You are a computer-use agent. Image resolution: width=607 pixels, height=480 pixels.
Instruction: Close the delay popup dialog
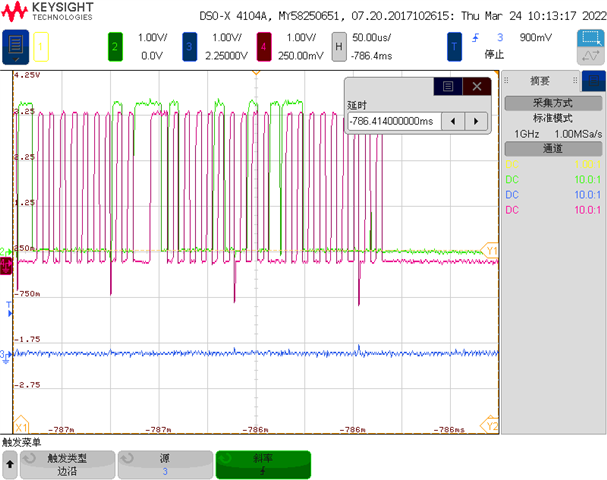pyautogui.click(x=477, y=86)
